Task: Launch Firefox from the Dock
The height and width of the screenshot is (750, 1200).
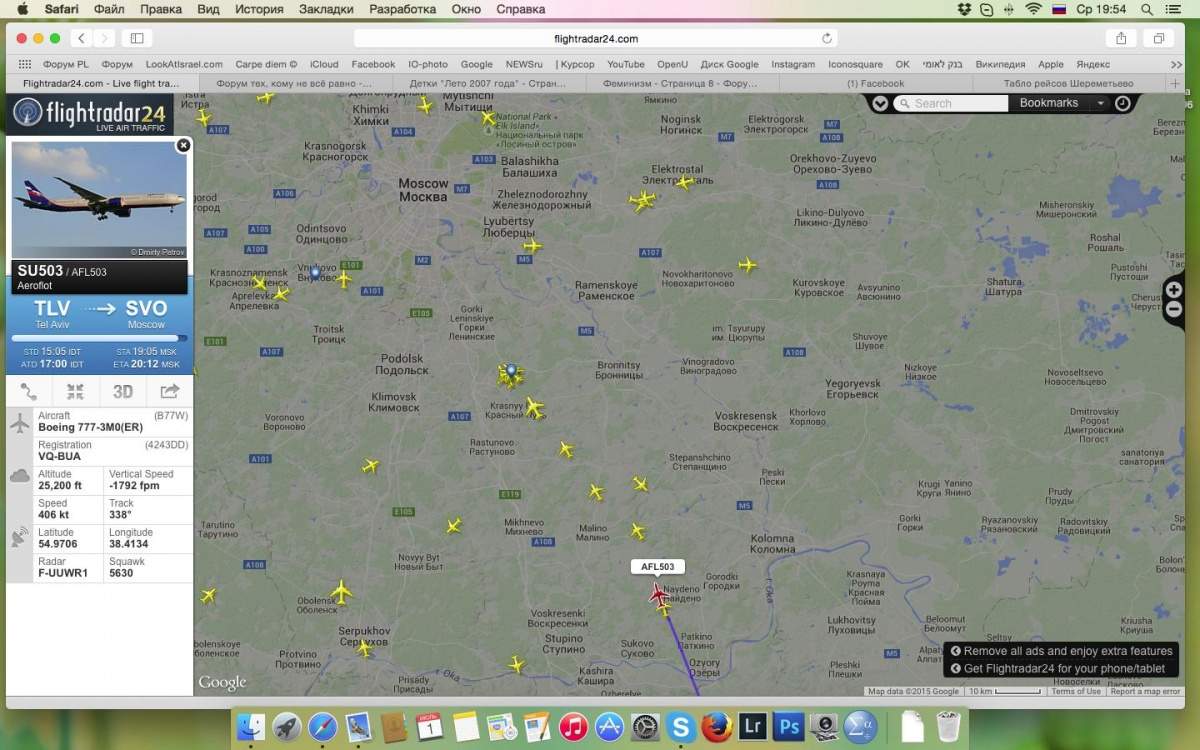Action: (x=716, y=726)
